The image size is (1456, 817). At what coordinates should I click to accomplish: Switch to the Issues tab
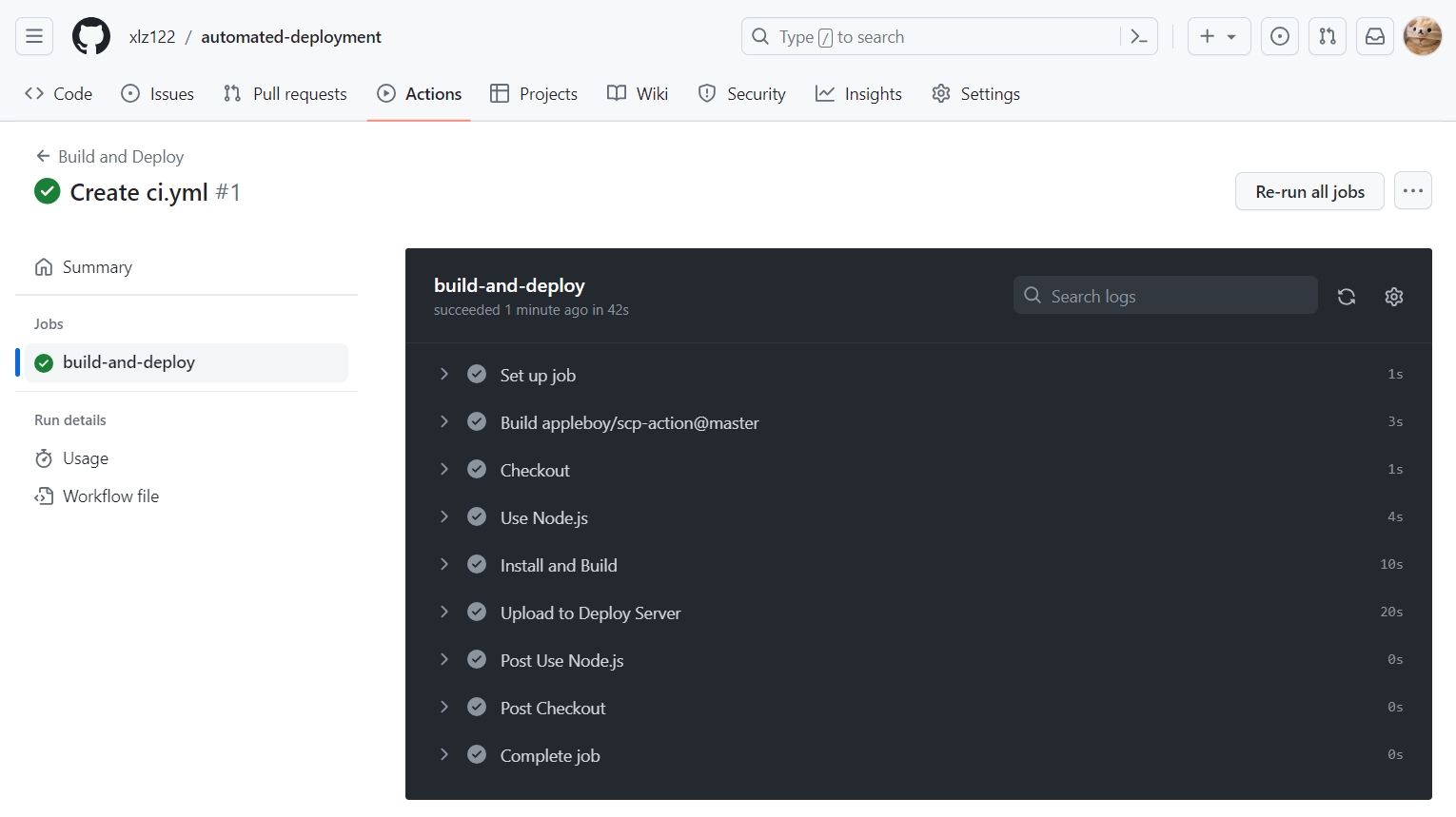pyautogui.click(x=158, y=93)
